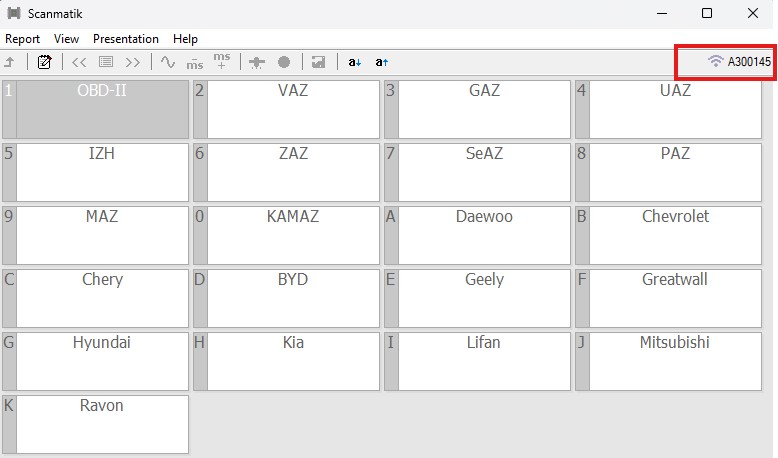
Task: Click the double right chevron icon
Action: point(133,62)
